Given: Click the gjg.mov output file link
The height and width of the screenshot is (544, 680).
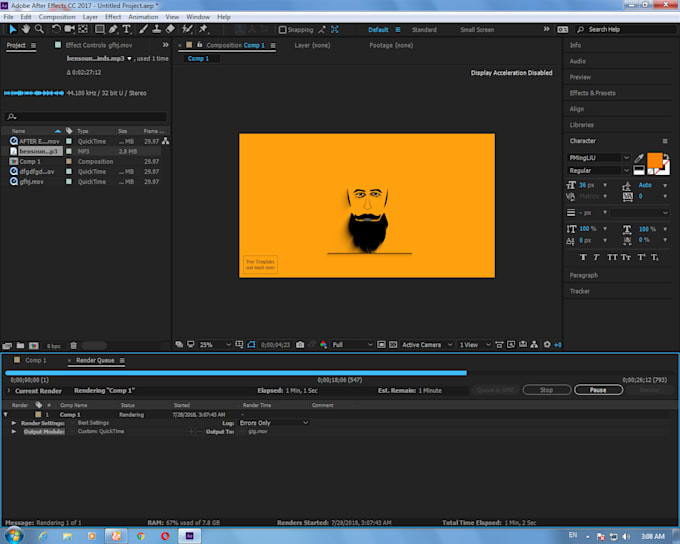Looking at the screenshot, I should point(258,432).
